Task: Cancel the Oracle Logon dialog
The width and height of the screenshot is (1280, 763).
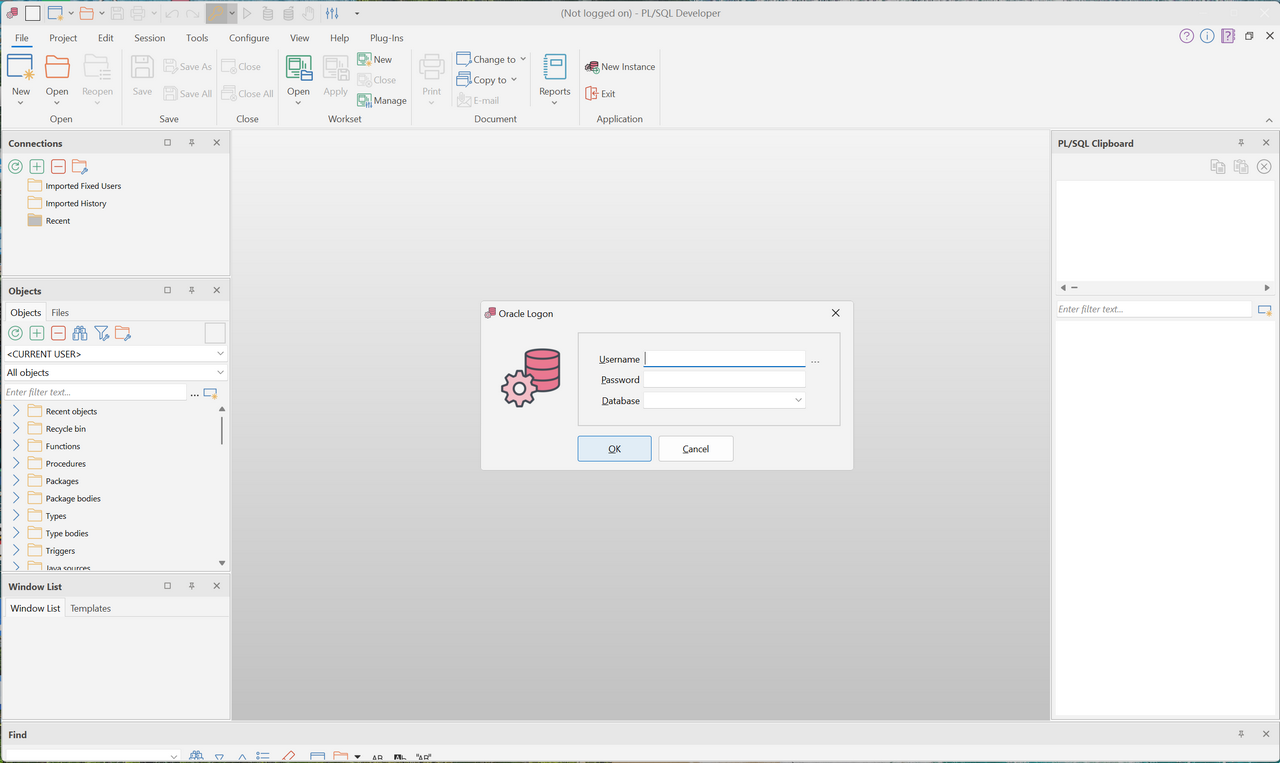Action: coord(695,448)
